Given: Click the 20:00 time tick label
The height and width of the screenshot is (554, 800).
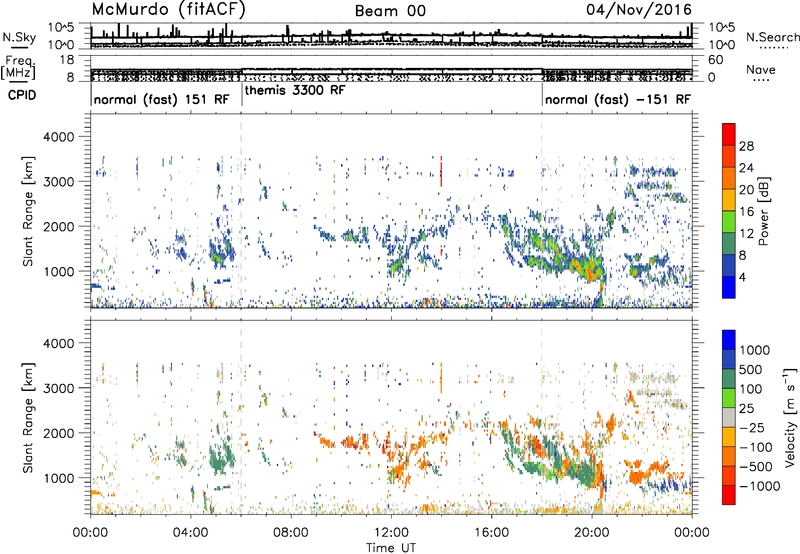Looking at the screenshot, I should [592, 533].
